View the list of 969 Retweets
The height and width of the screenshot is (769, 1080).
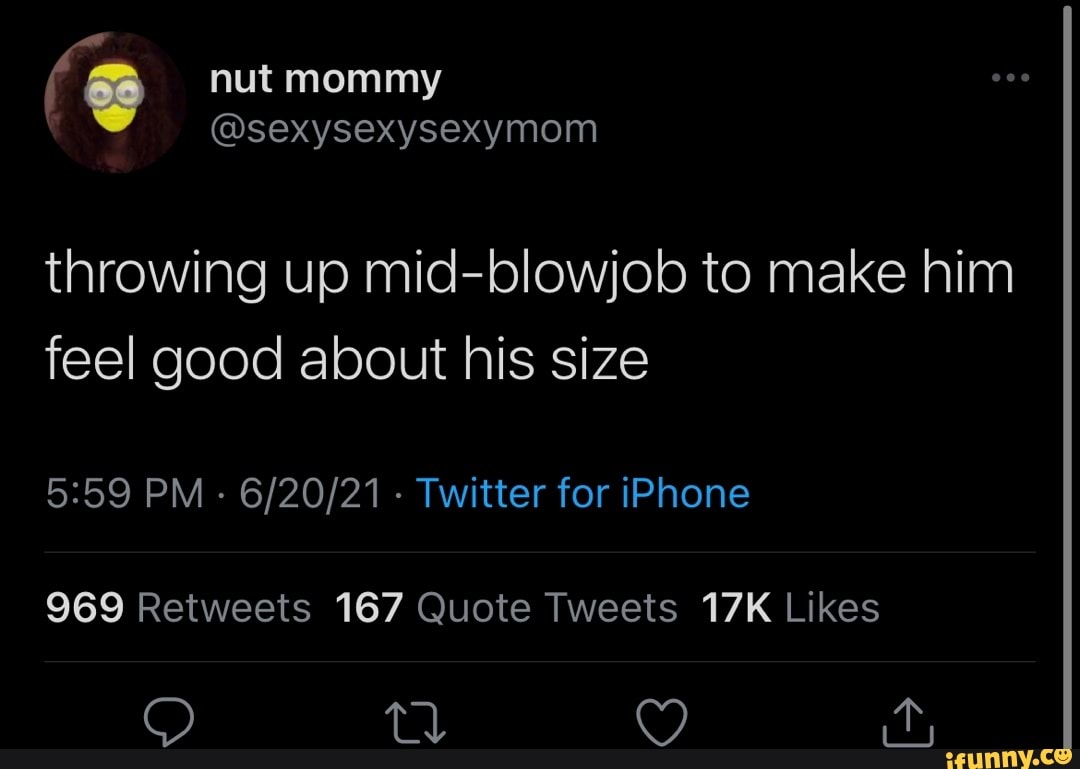click(x=179, y=607)
